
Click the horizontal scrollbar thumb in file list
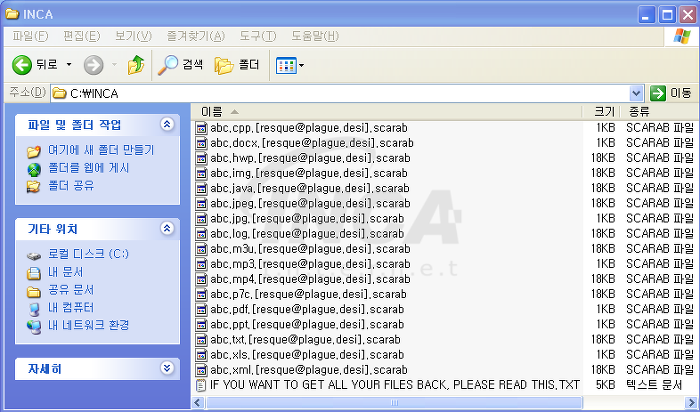point(394,403)
